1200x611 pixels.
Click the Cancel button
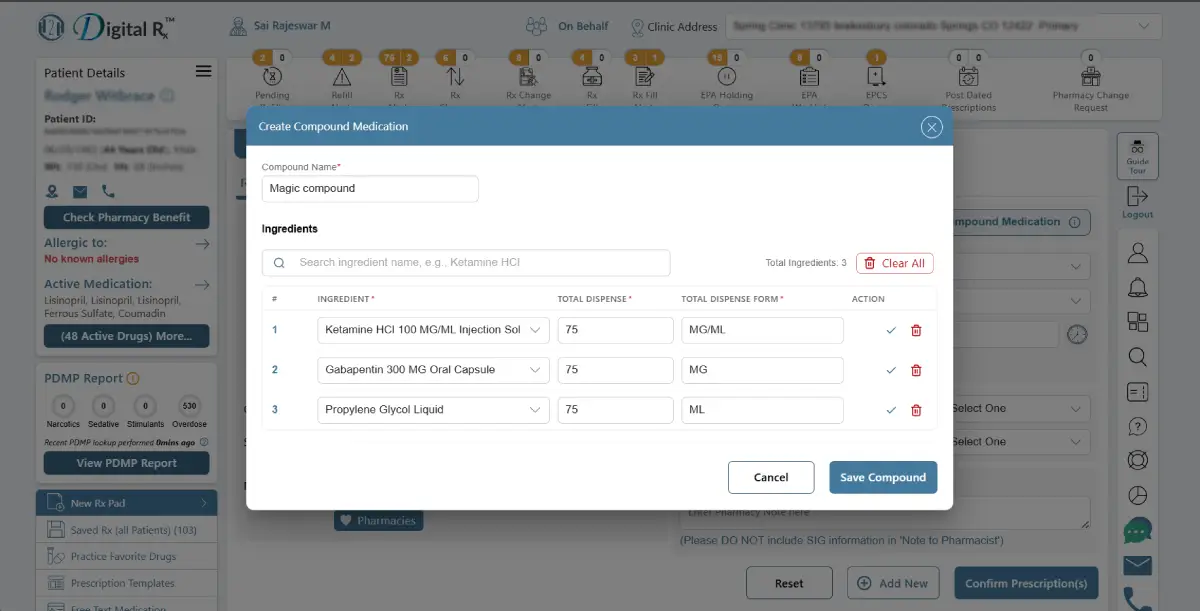771,477
